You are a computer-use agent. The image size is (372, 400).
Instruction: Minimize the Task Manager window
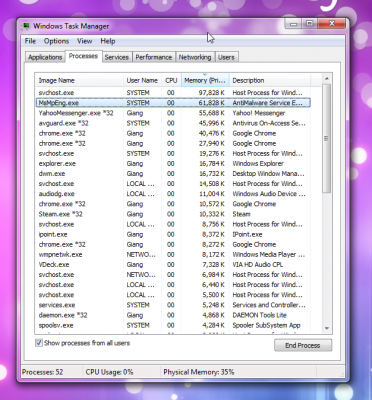[293, 24]
